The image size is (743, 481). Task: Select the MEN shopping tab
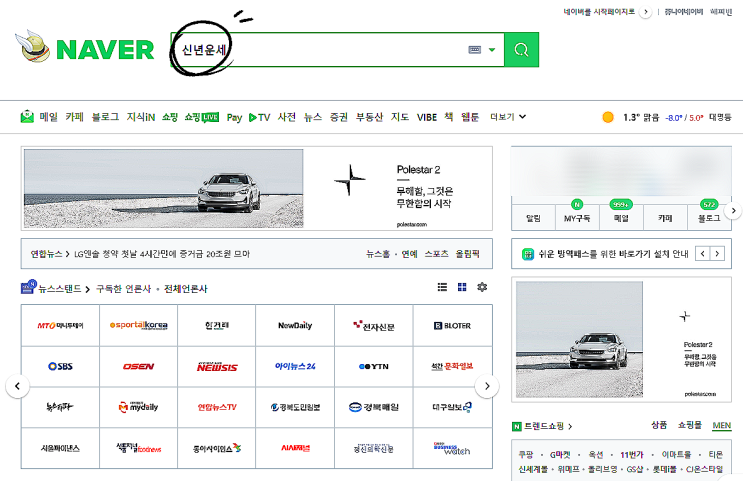click(722, 426)
